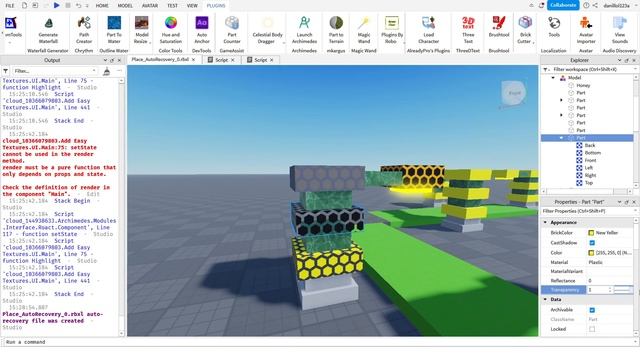
Task: Click the Undo arrow in quick toolbar
Action: [x=78, y=6]
